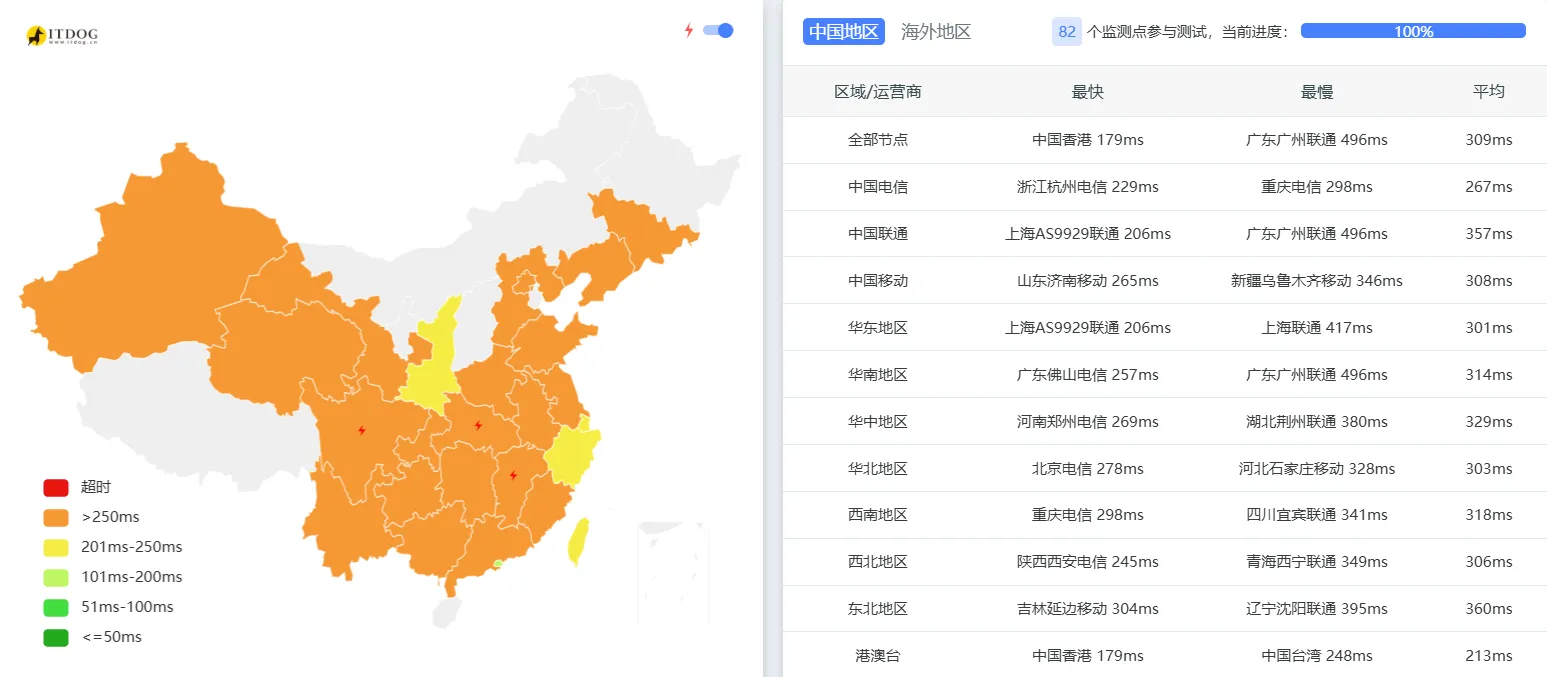Click the lightning marker on Sichuan province
Image resolution: width=1547 pixels, height=677 pixels.
tap(362, 431)
